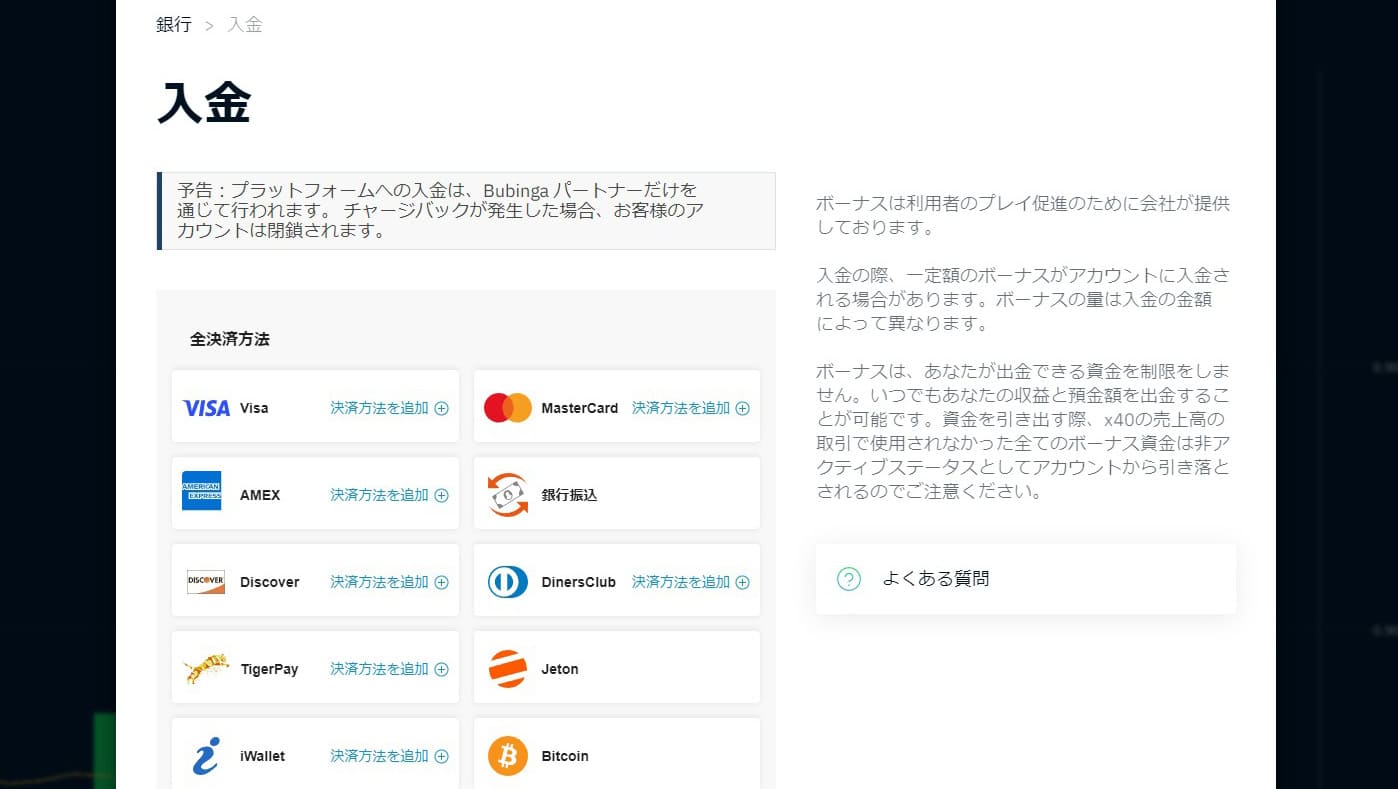Select the DinersClub payment label
Viewport: 1398px width, 789px height.
coord(579,582)
